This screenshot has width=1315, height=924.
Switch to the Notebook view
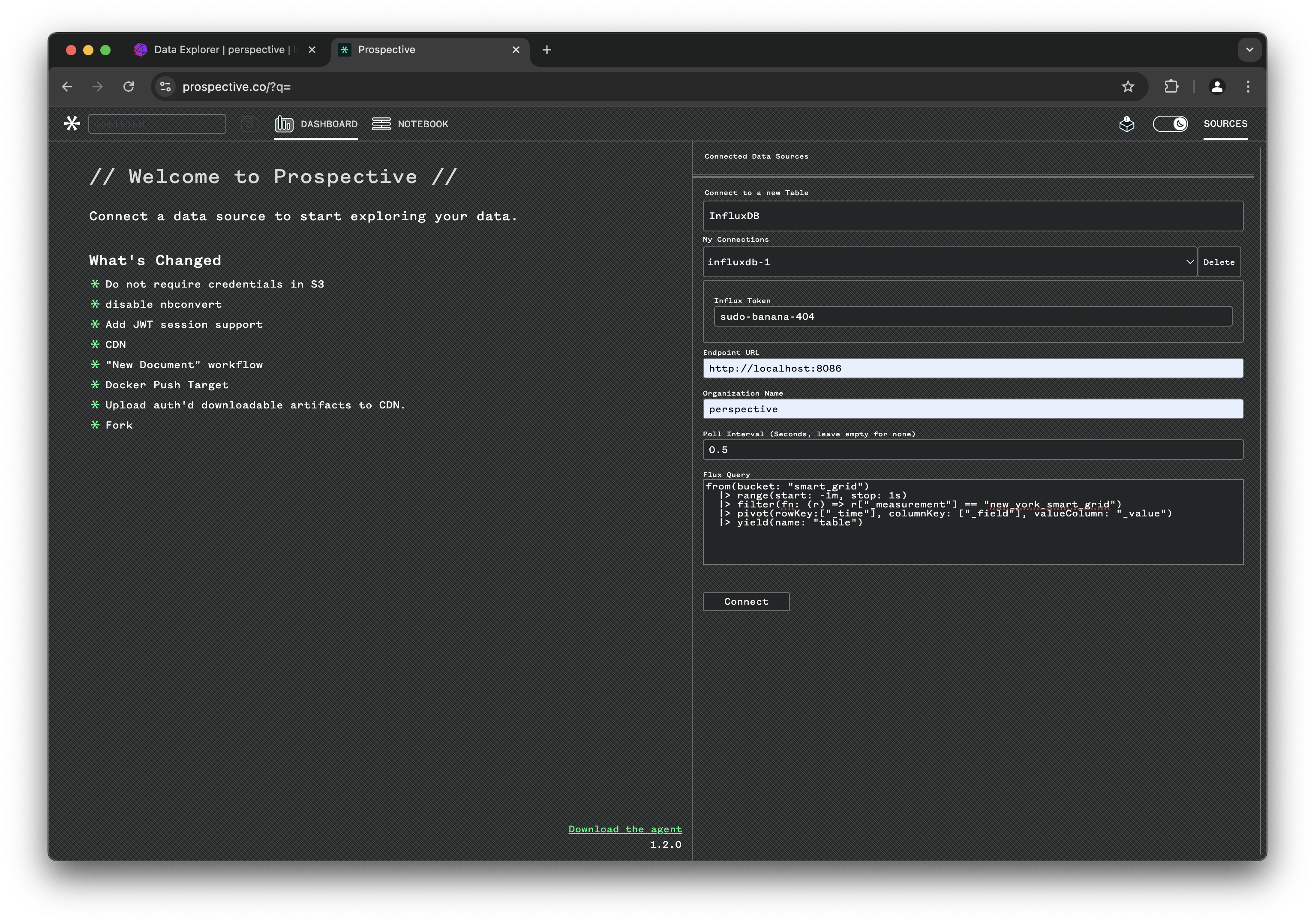(x=410, y=124)
